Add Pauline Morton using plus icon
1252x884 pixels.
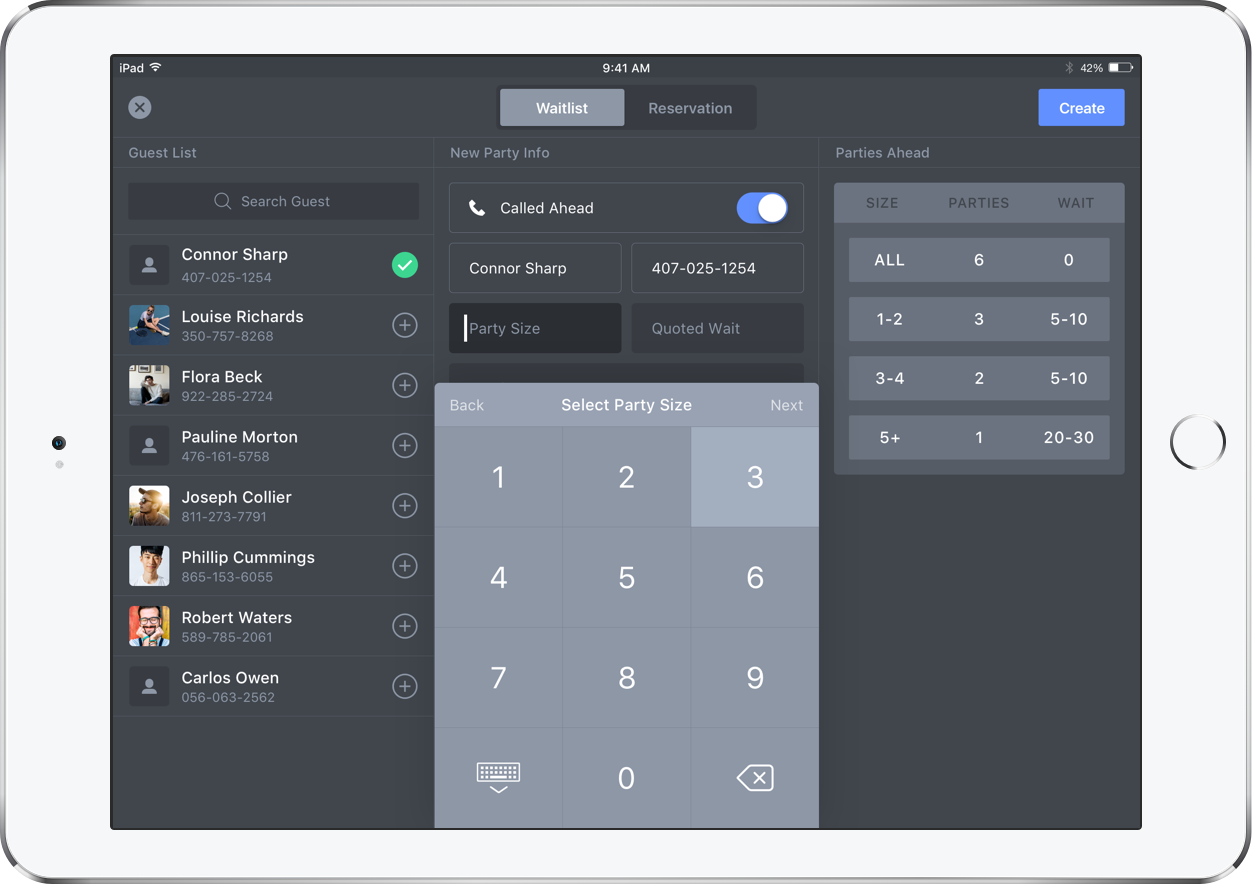click(405, 445)
